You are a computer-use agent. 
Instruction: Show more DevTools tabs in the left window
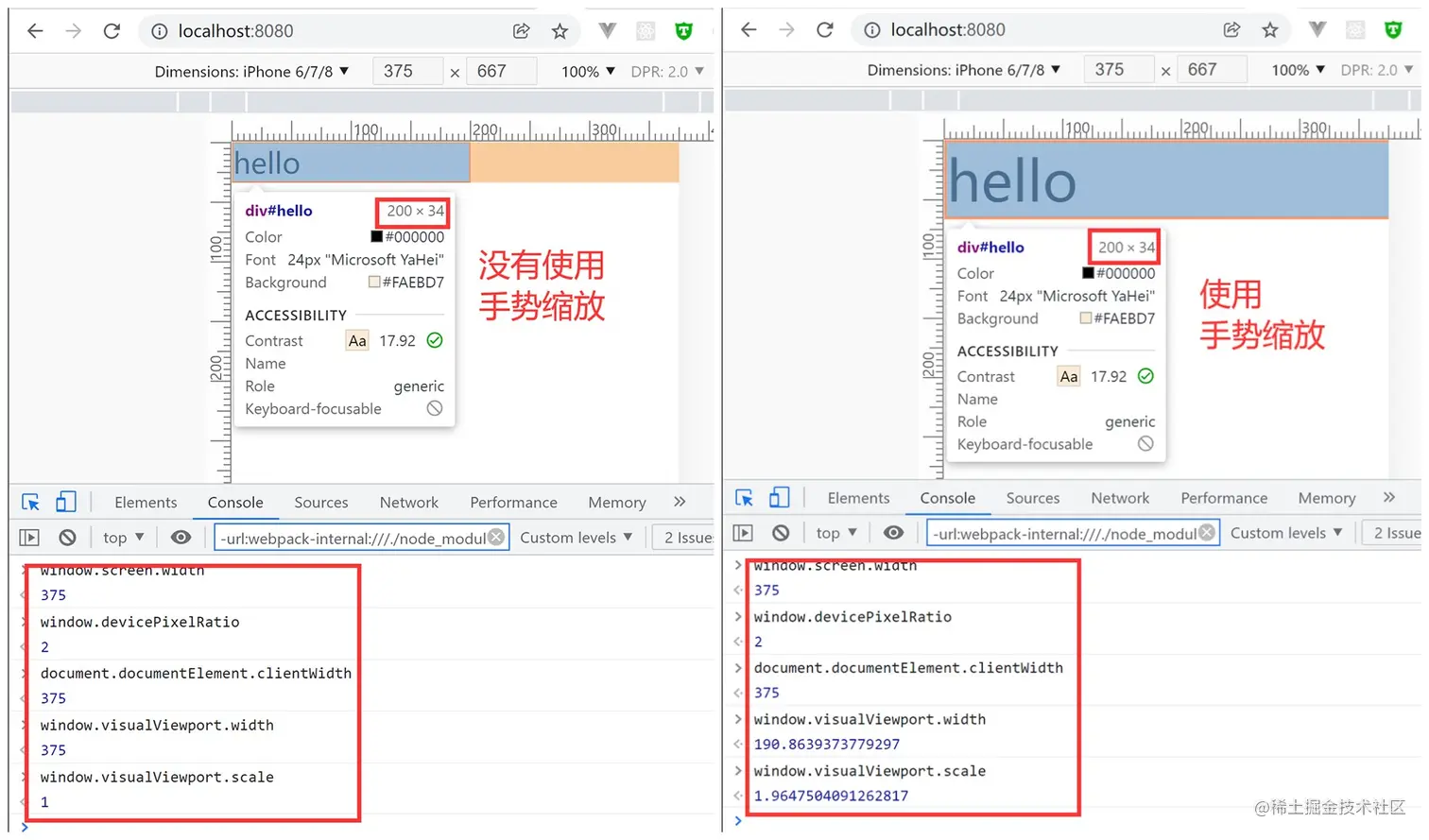point(680,502)
